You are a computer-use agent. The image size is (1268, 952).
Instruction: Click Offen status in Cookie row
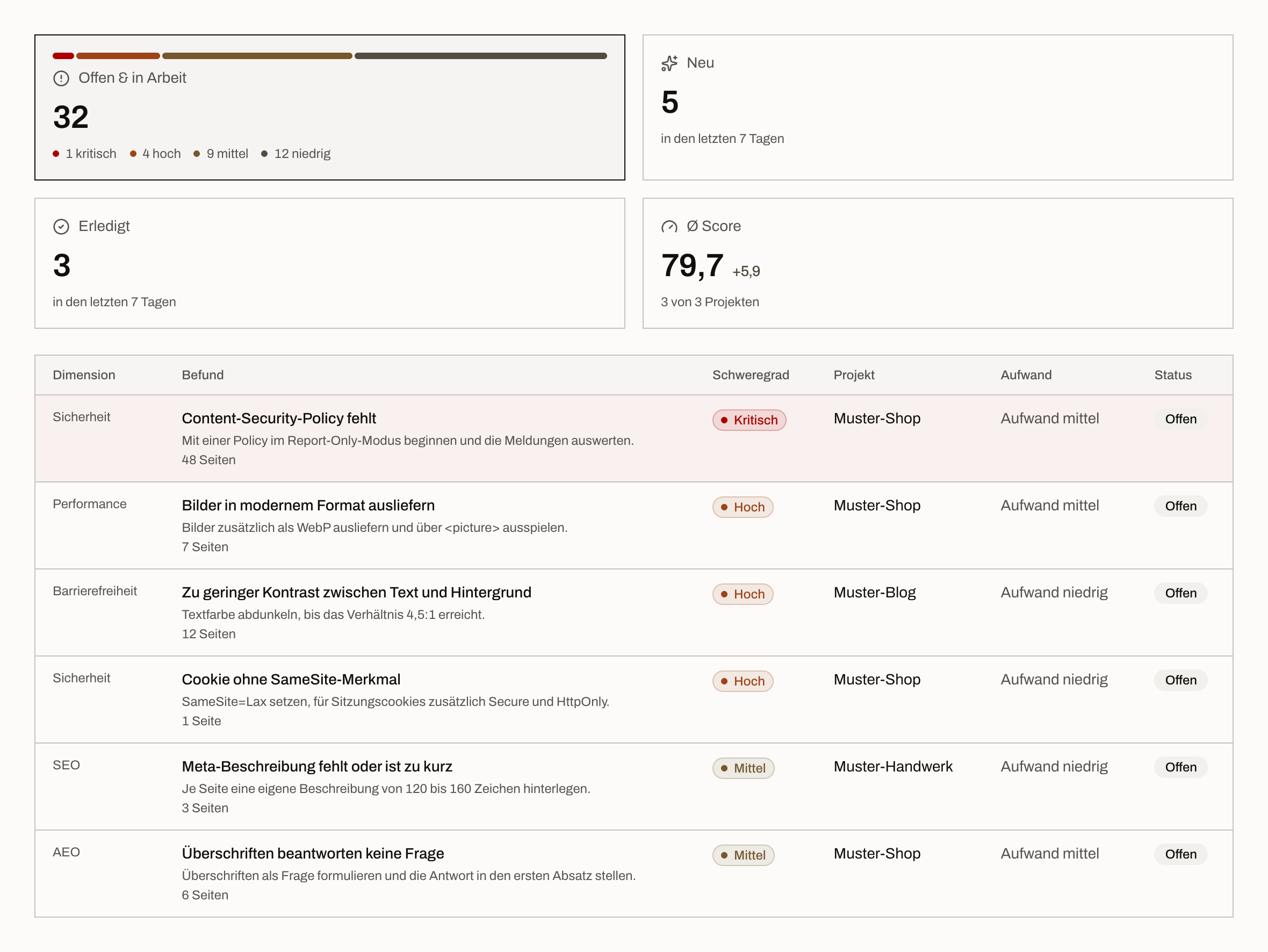pyautogui.click(x=1180, y=680)
